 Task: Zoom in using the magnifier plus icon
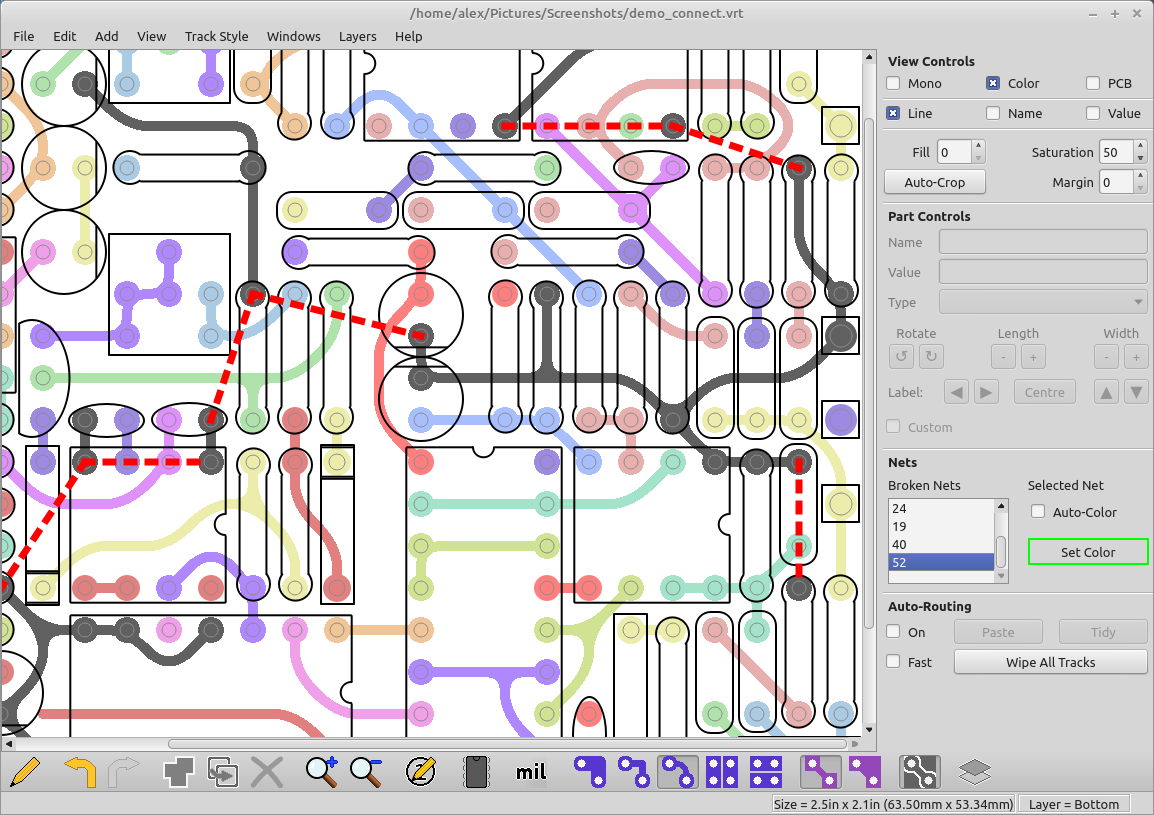(x=320, y=772)
